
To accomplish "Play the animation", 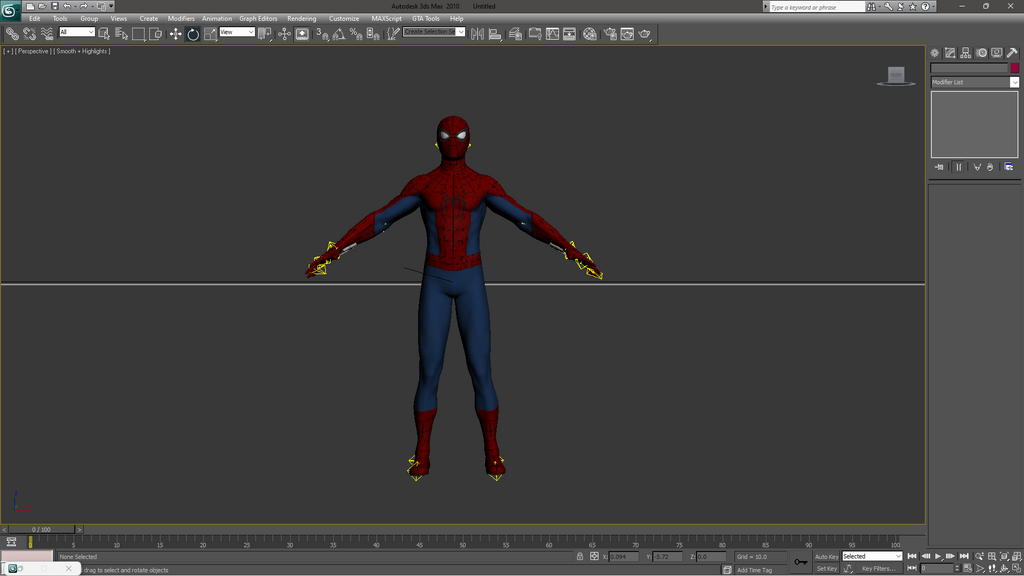I will 938,556.
